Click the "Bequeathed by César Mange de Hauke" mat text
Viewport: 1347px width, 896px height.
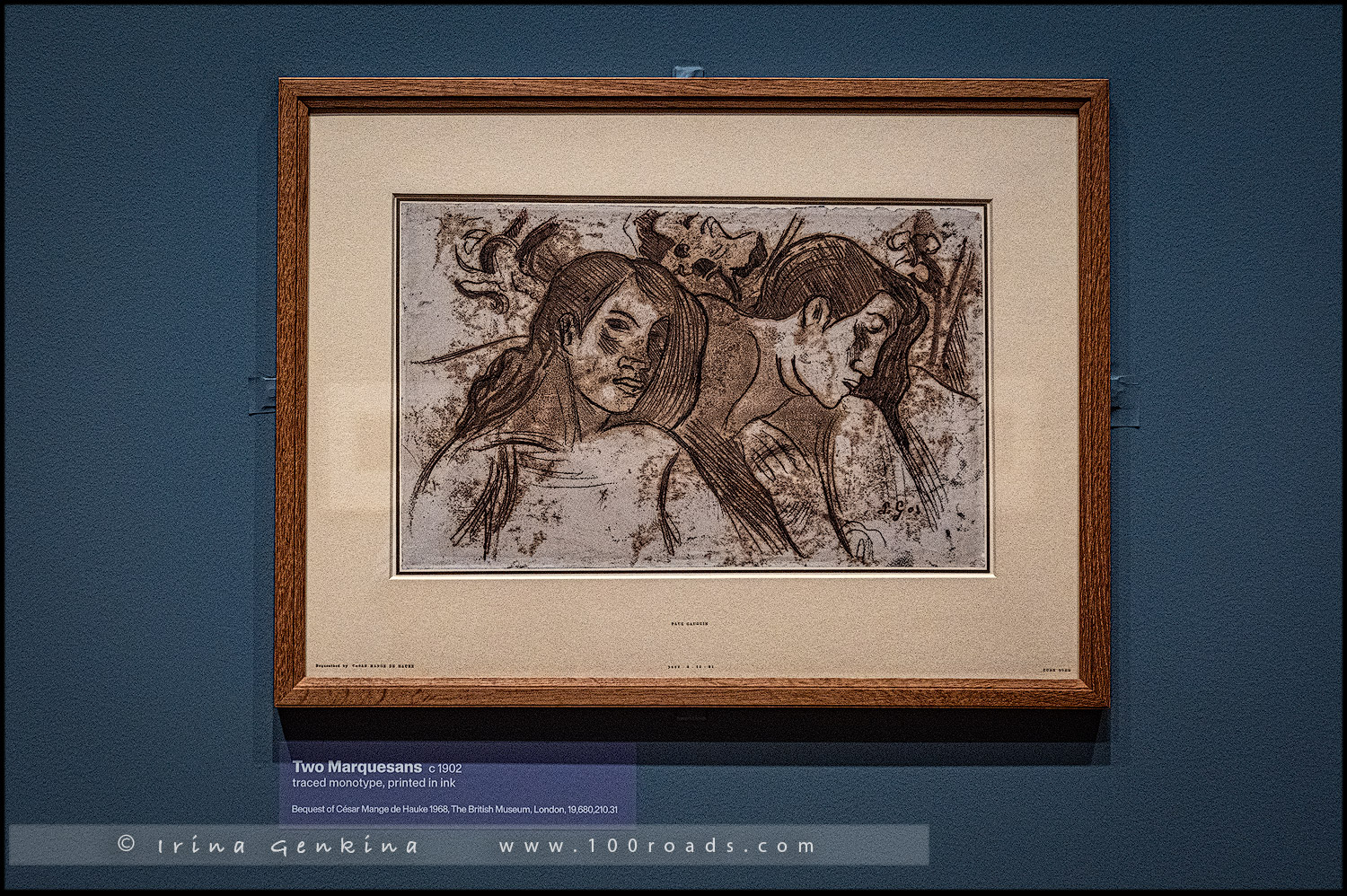pyautogui.click(x=365, y=667)
